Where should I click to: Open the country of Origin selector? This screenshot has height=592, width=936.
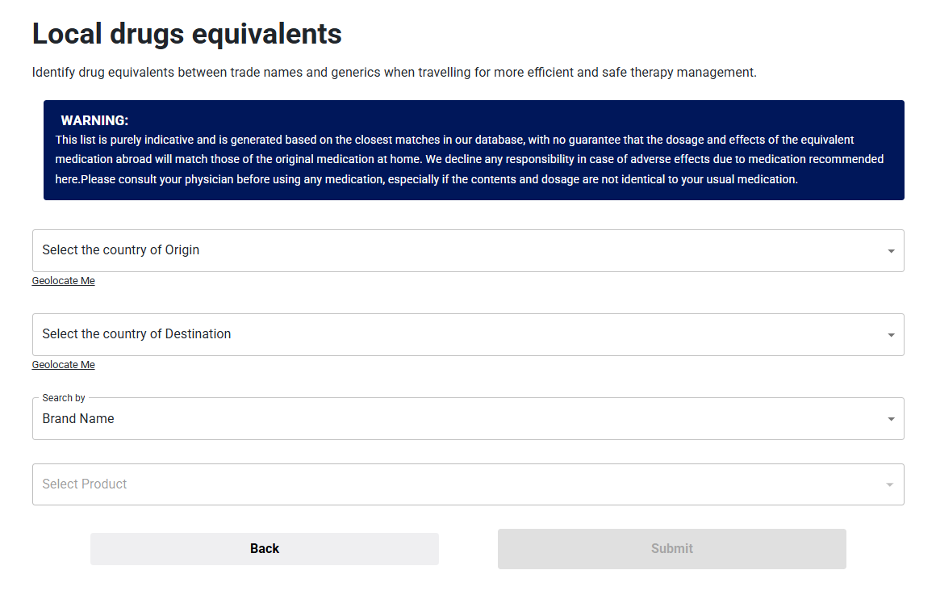click(x=468, y=251)
